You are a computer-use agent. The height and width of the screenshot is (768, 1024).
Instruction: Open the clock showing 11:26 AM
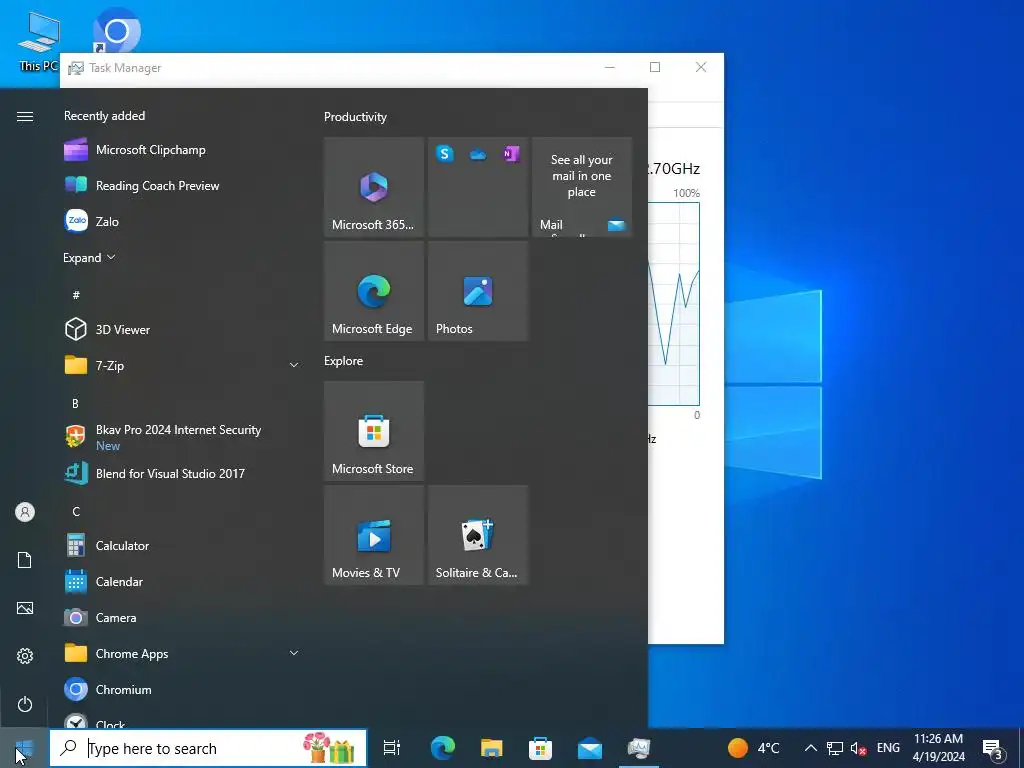[x=938, y=748]
